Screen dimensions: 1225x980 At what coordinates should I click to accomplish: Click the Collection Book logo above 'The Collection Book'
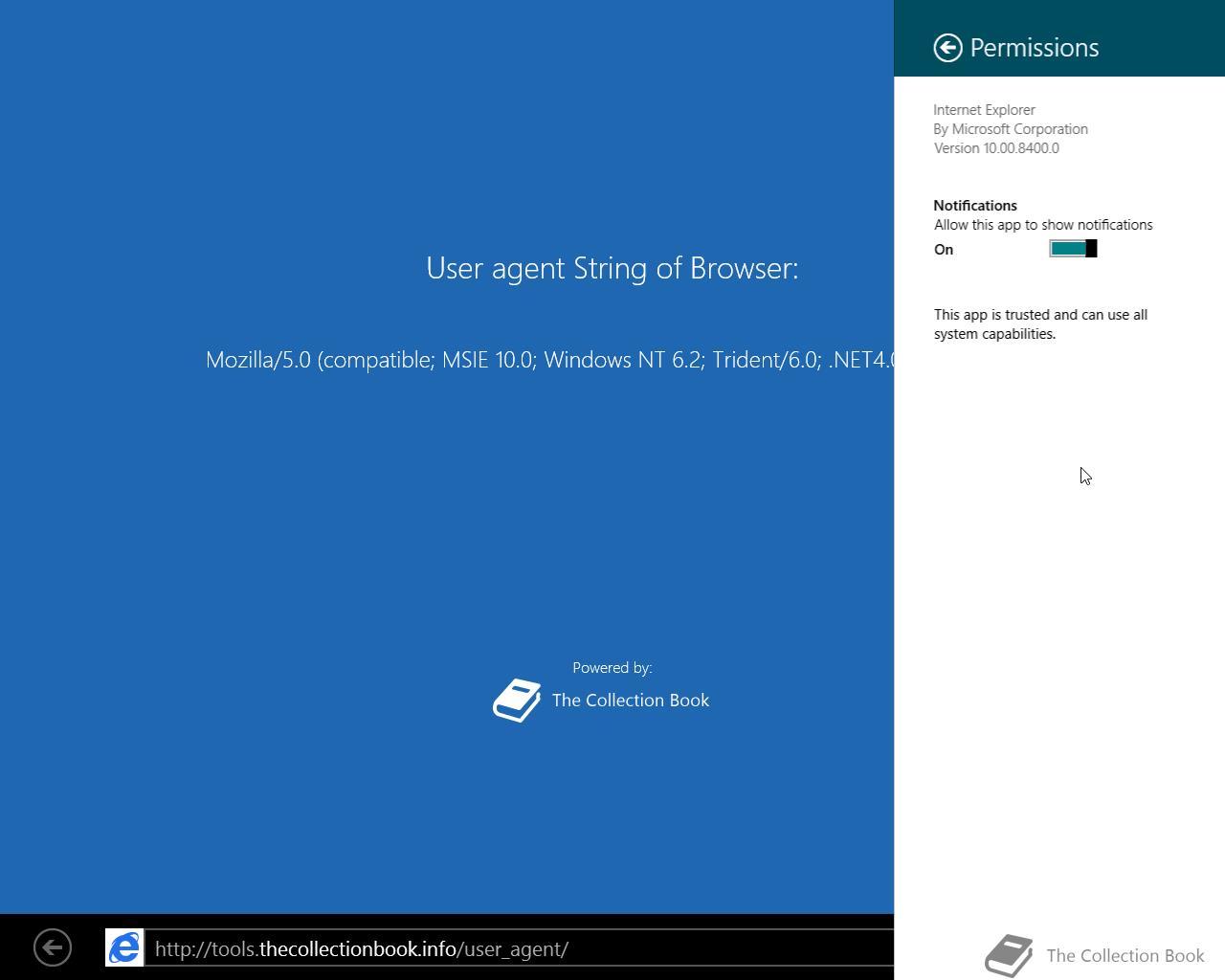tap(517, 700)
